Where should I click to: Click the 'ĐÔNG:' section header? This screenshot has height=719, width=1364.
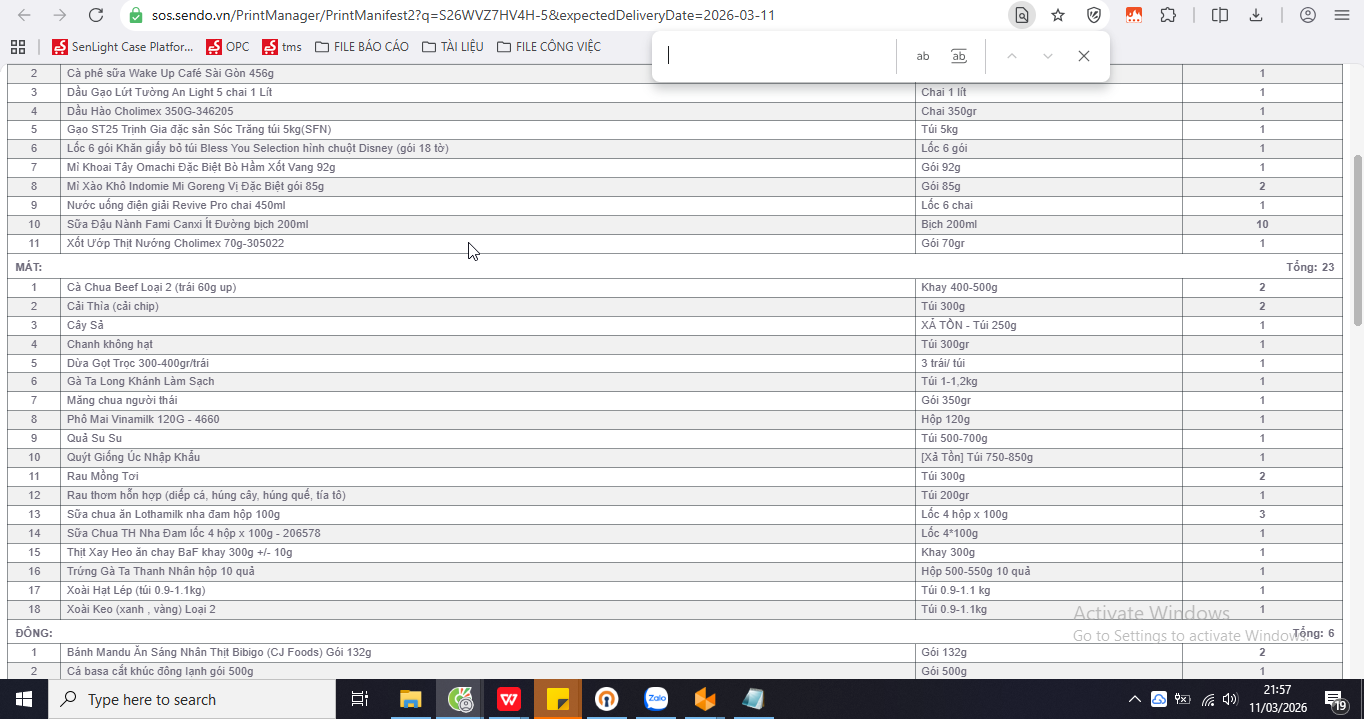(34, 633)
